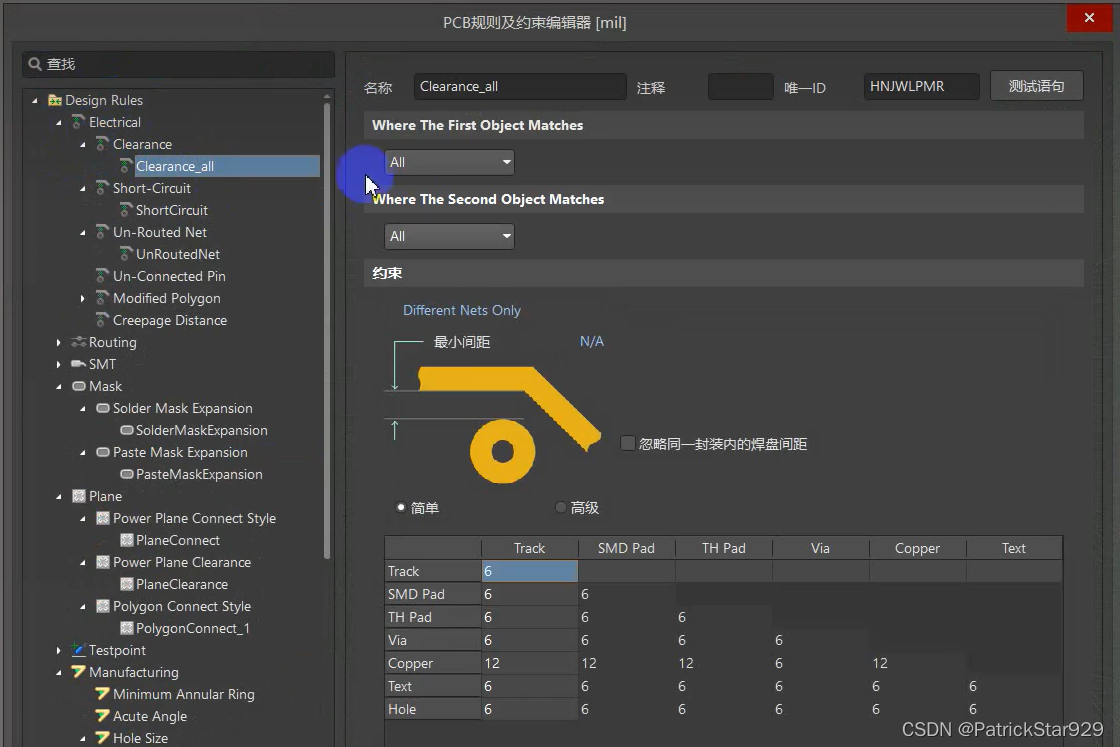Select the 高级 (Advanced) radio button

tap(560, 508)
